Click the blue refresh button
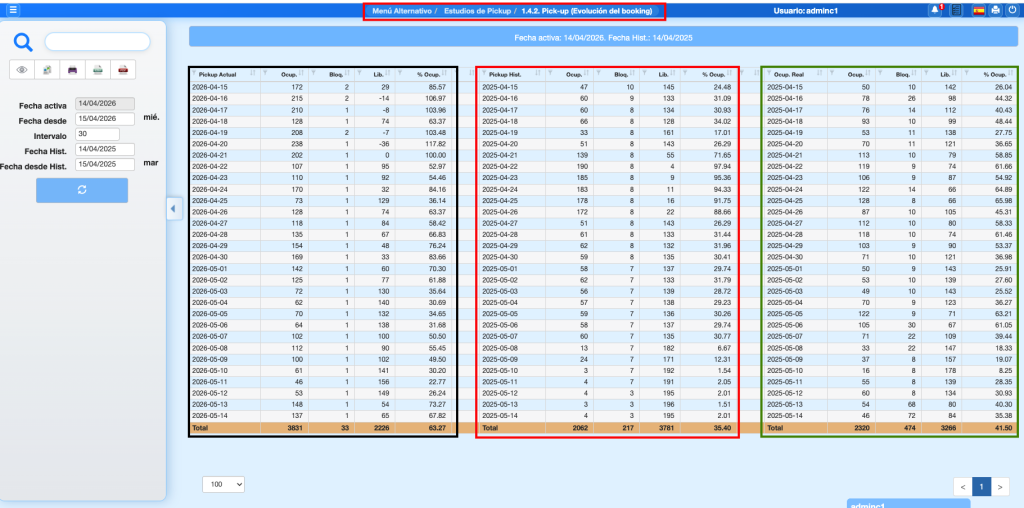The width and height of the screenshot is (1024, 508). tap(81, 191)
